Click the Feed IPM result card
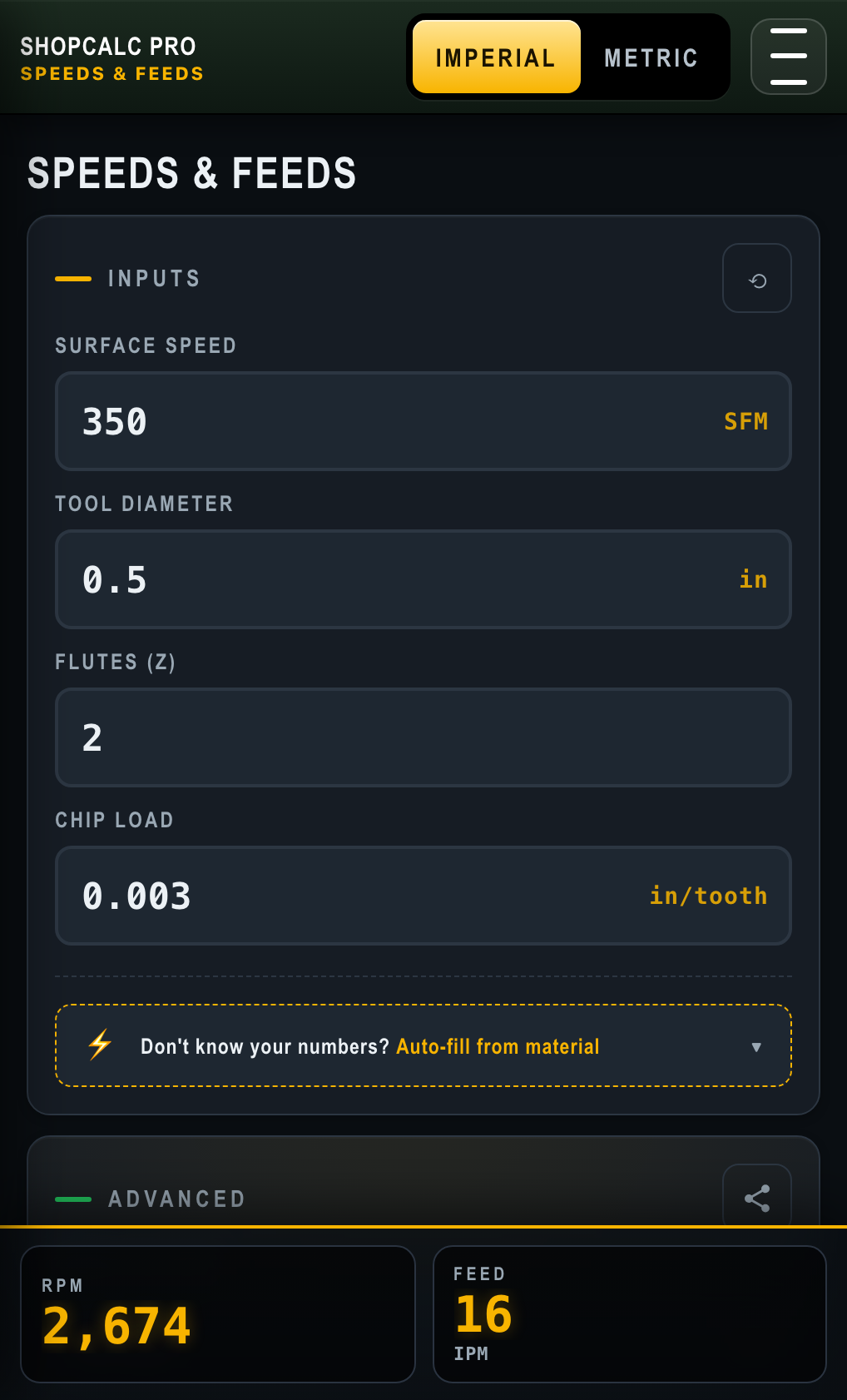The height and width of the screenshot is (1400, 847). click(629, 1313)
